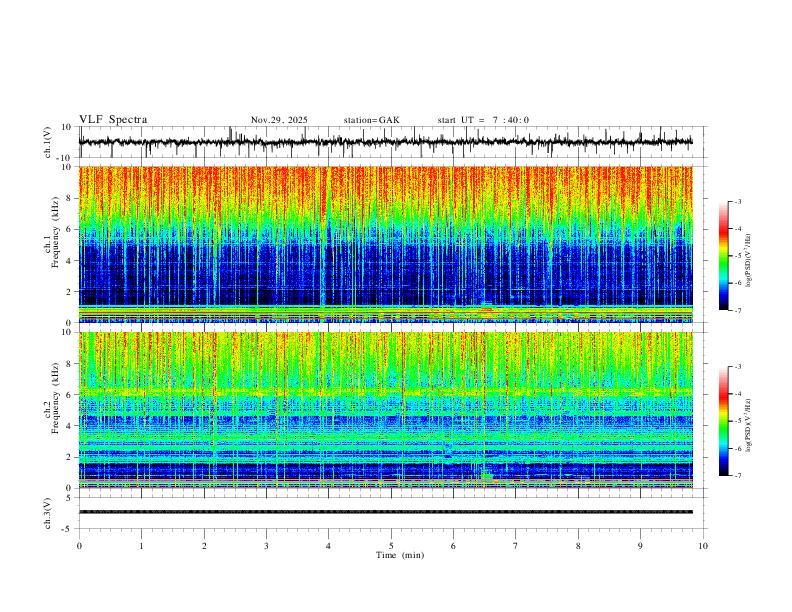This screenshot has height=612, width=792.
Task: Click the '5' time axis tick label
Action: (391, 546)
